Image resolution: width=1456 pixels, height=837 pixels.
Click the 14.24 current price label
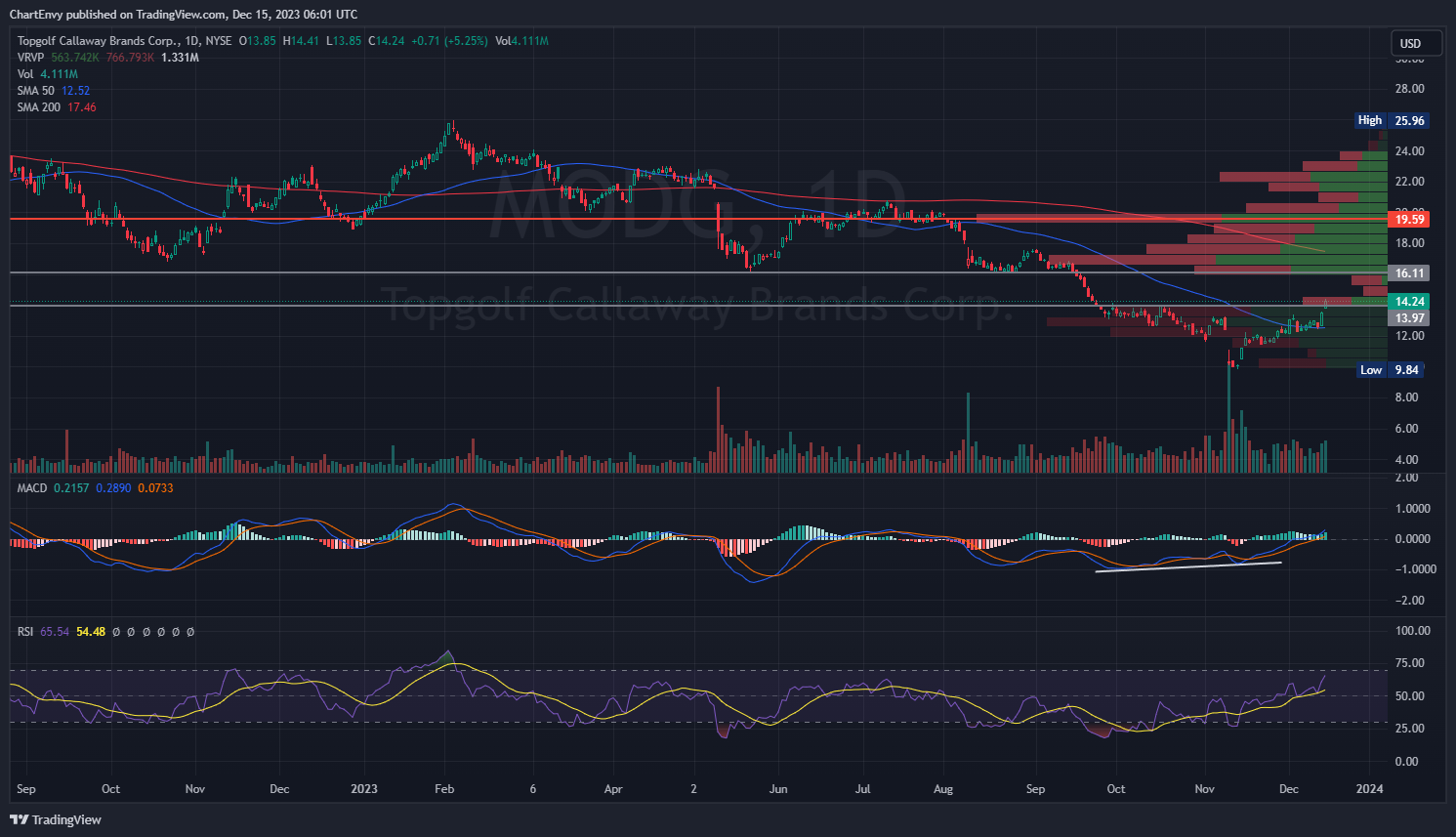[1409, 302]
